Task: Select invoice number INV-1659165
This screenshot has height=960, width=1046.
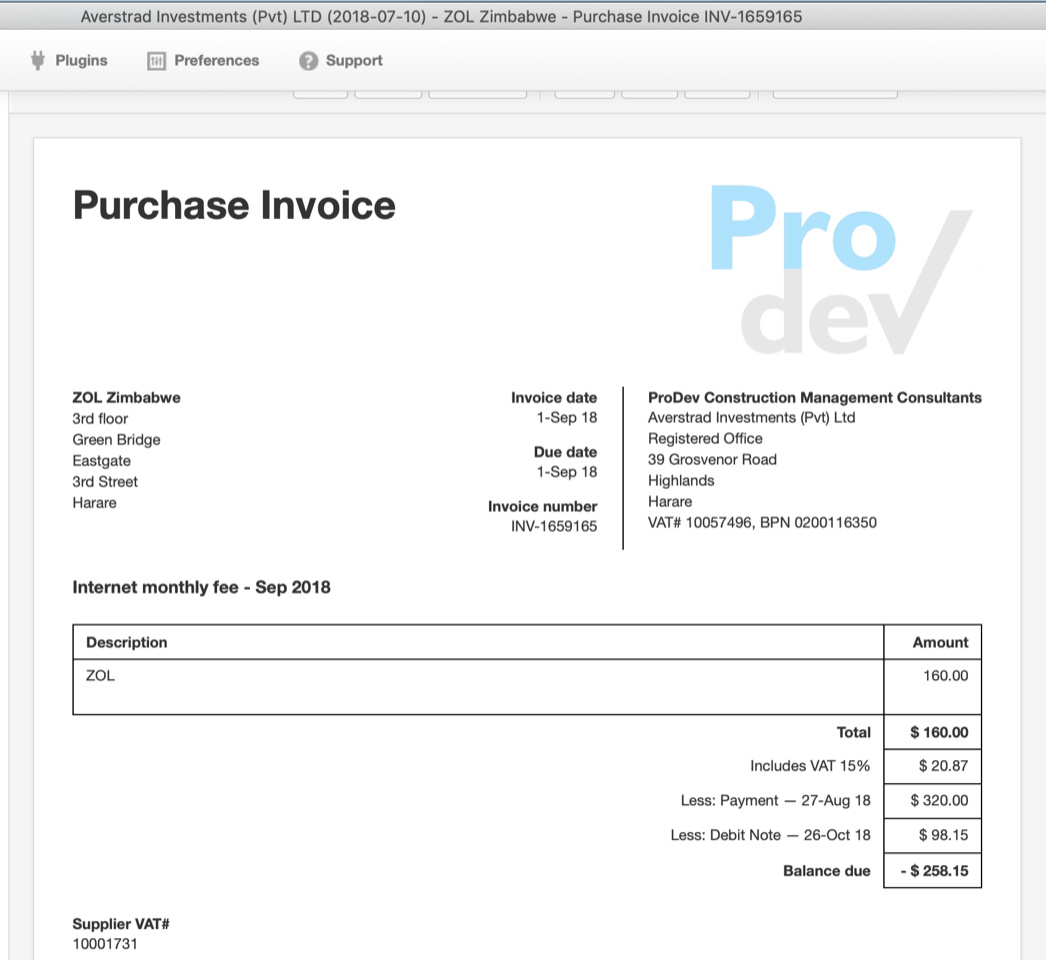Action: [554, 526]
